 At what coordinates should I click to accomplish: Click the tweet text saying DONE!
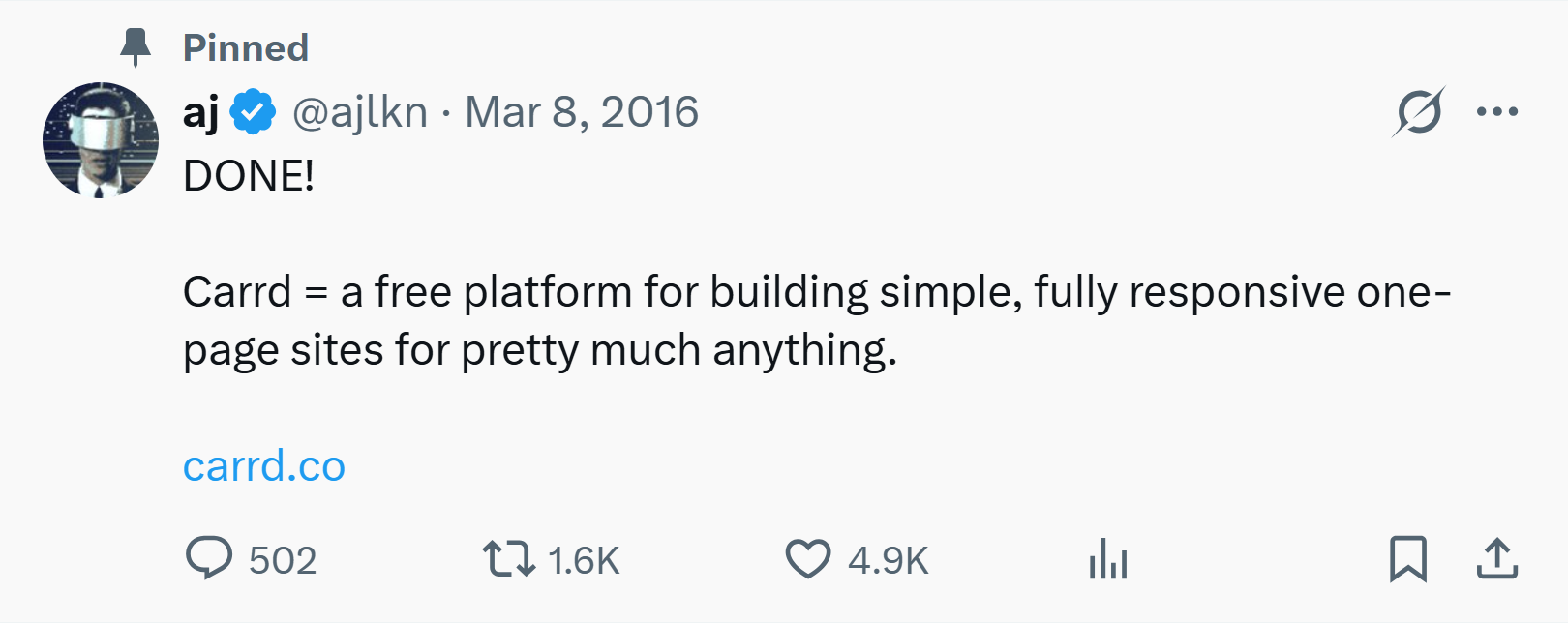tap(246, 175)
